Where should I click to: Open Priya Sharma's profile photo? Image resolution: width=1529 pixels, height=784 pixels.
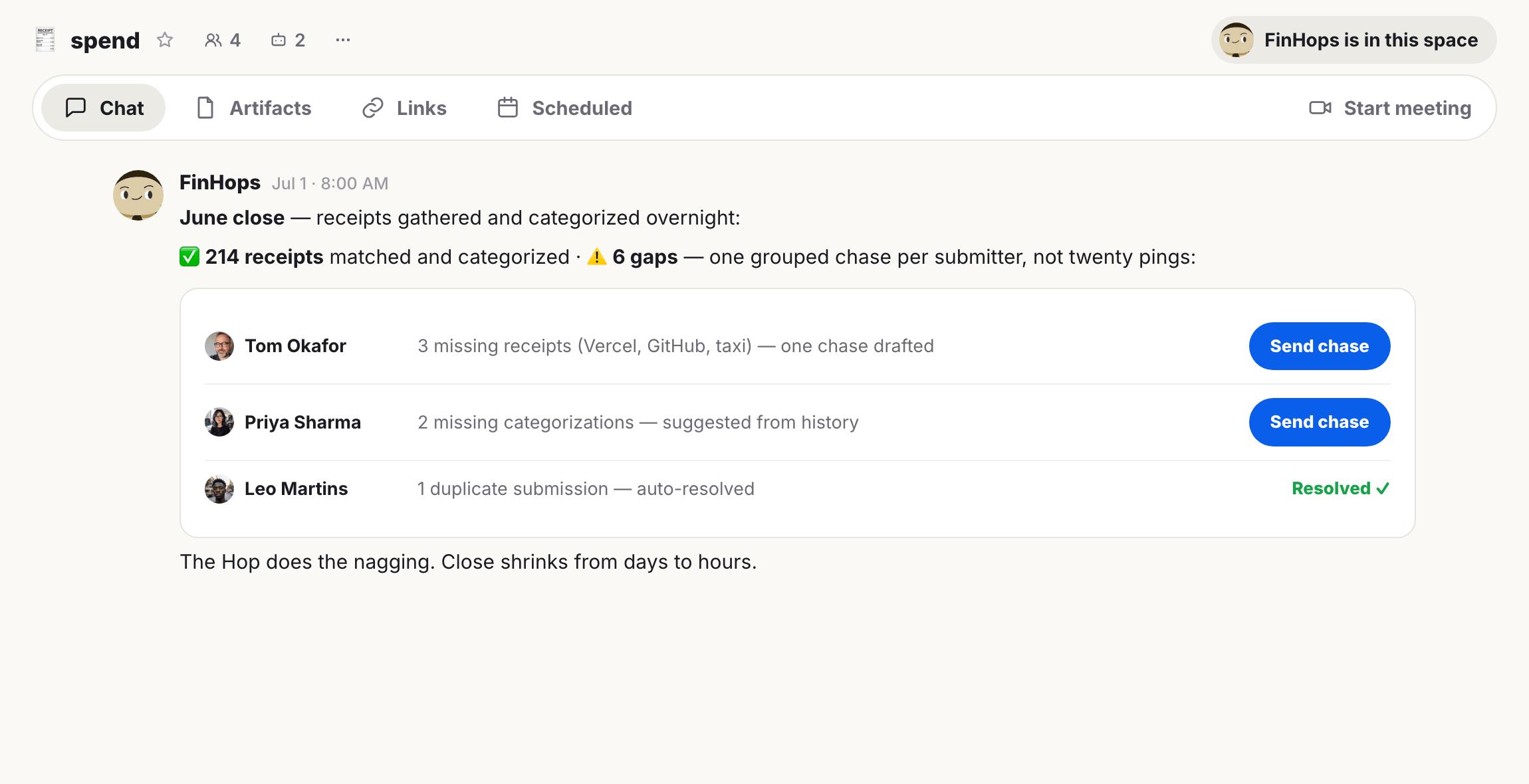point(219,422)
